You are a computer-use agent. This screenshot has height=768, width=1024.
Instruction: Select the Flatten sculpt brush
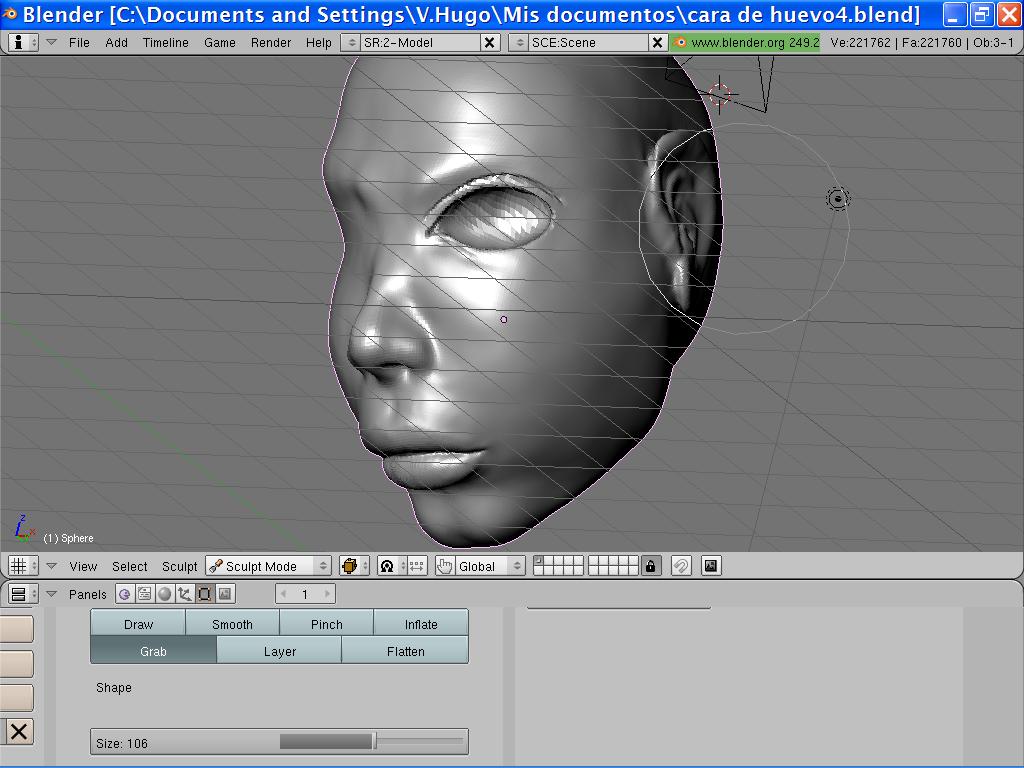[x=406, y=651]
